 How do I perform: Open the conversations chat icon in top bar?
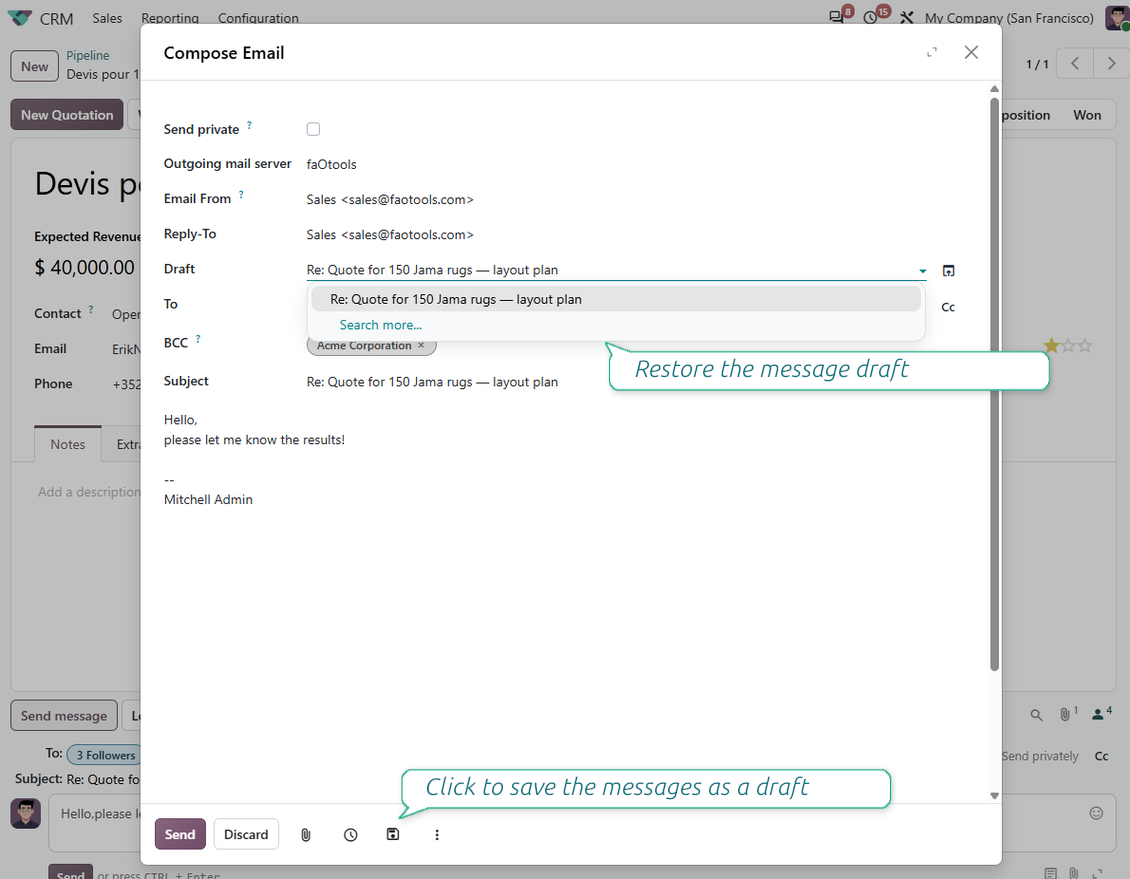tap(836, 17)
